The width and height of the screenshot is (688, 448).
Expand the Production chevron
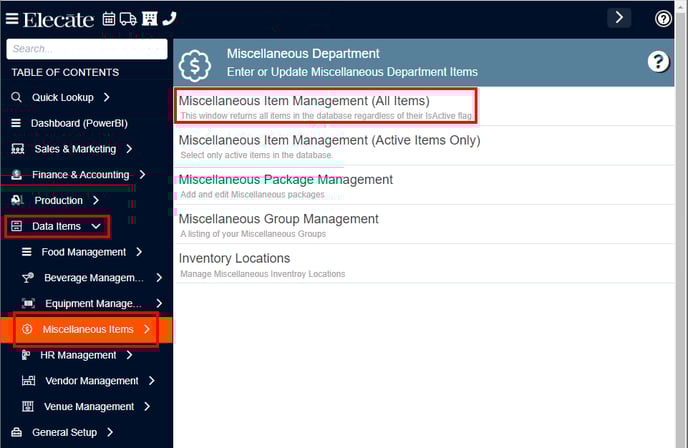tap(96, 200)
